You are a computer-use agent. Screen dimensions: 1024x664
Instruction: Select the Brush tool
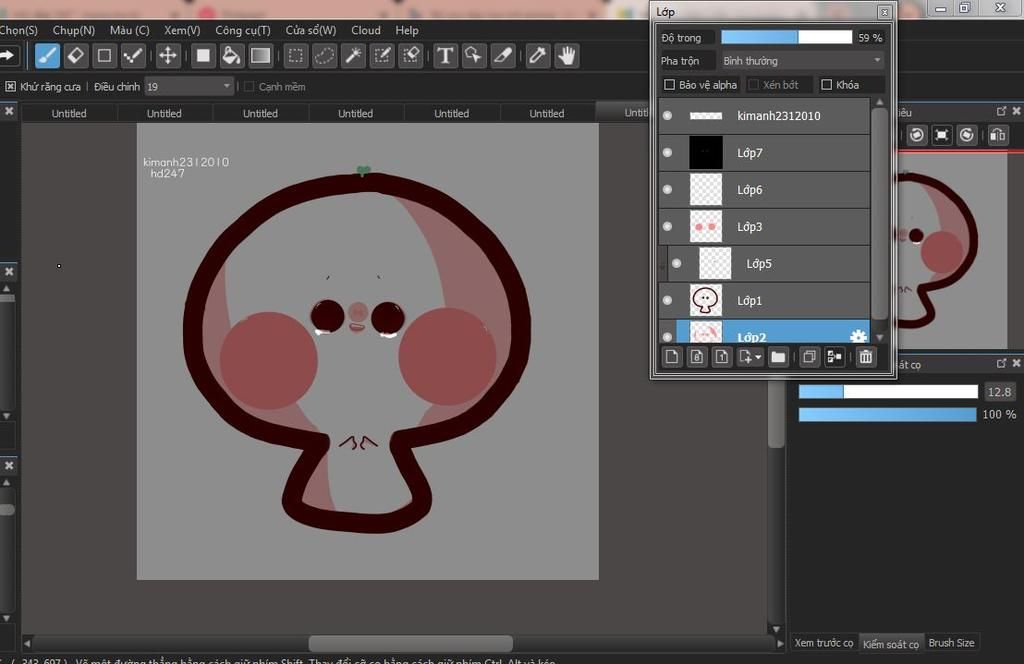(x=47, y=56)
